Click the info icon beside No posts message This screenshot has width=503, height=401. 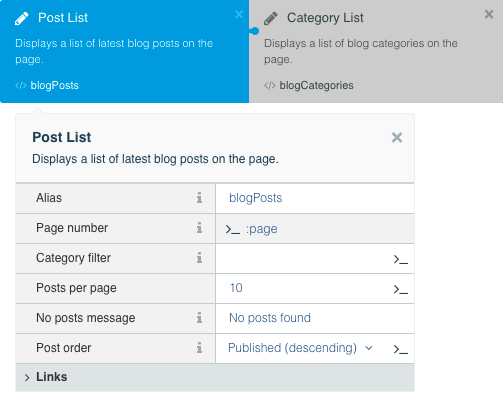pyautogui.click(x=199, y=318)
